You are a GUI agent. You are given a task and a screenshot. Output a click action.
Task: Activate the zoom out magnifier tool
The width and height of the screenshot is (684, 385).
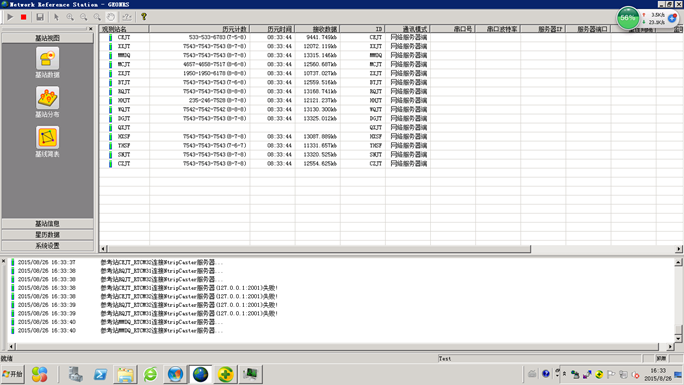(x=83, y=17)
